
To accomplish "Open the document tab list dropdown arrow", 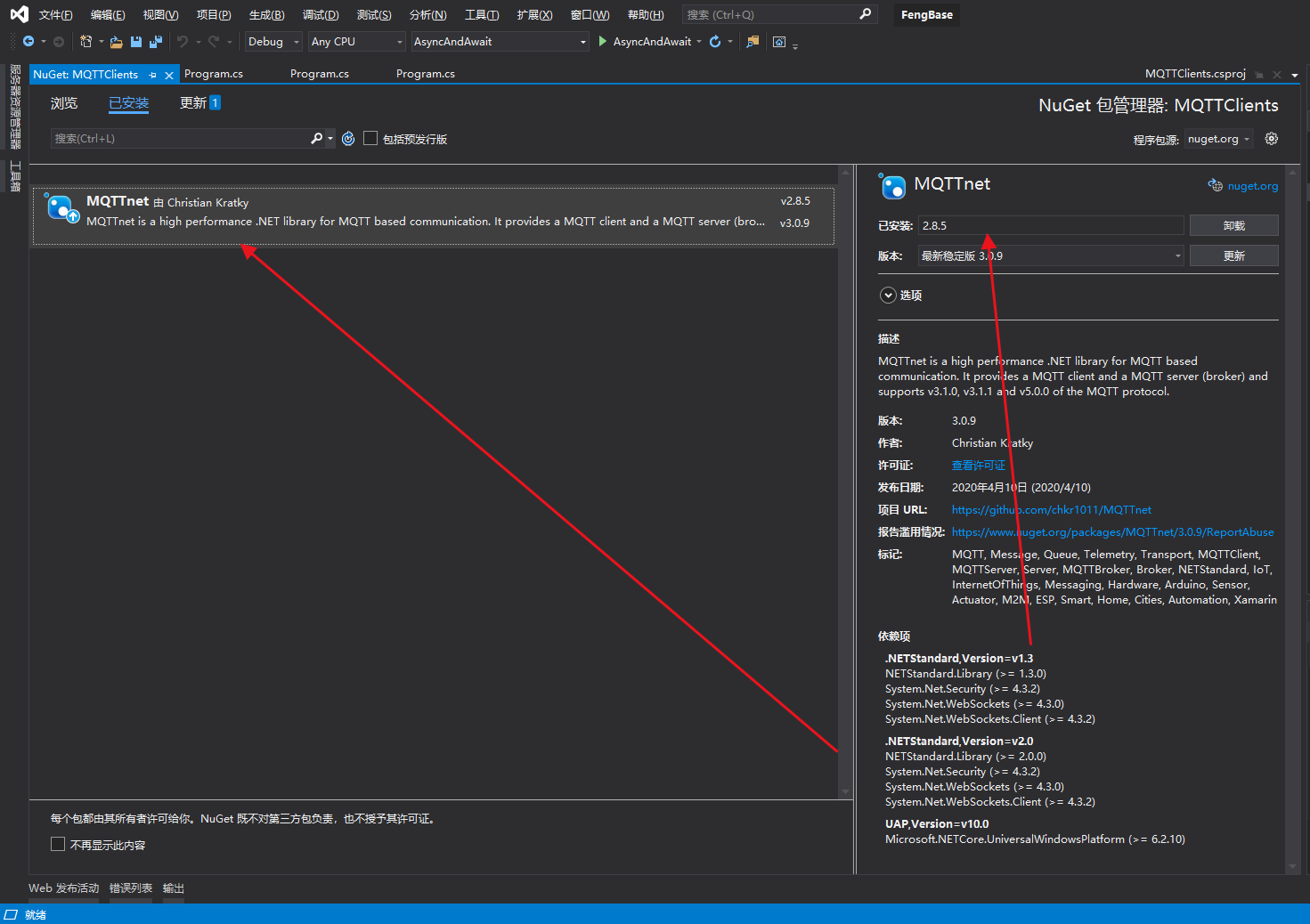I will (x=1295, y=75).
